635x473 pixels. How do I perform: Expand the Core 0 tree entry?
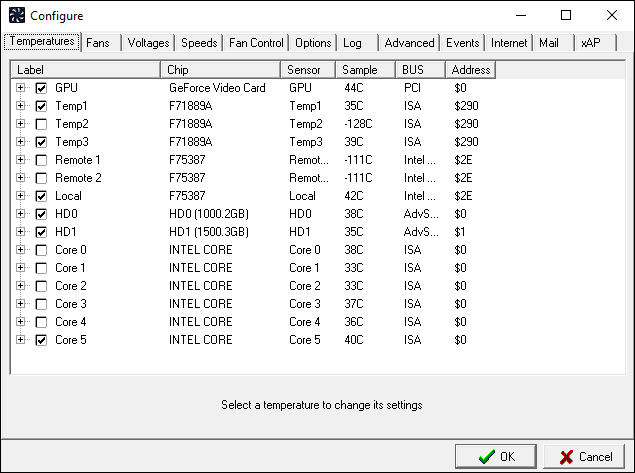tap(21, 250)
